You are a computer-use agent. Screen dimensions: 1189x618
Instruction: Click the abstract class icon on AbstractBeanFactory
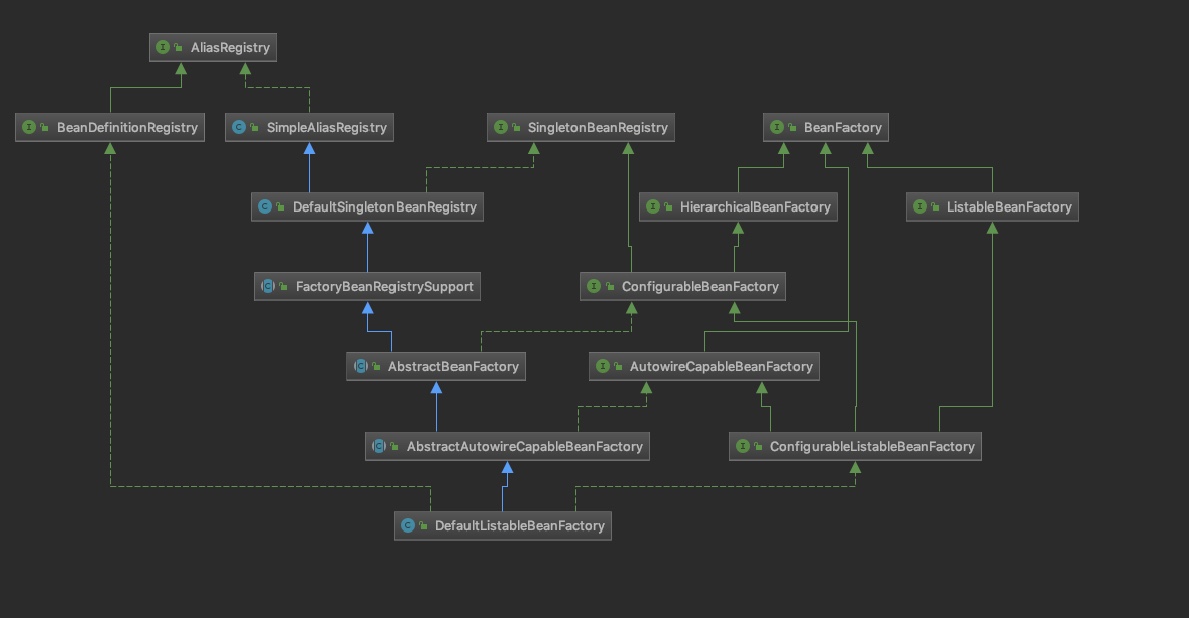[360, 366]
